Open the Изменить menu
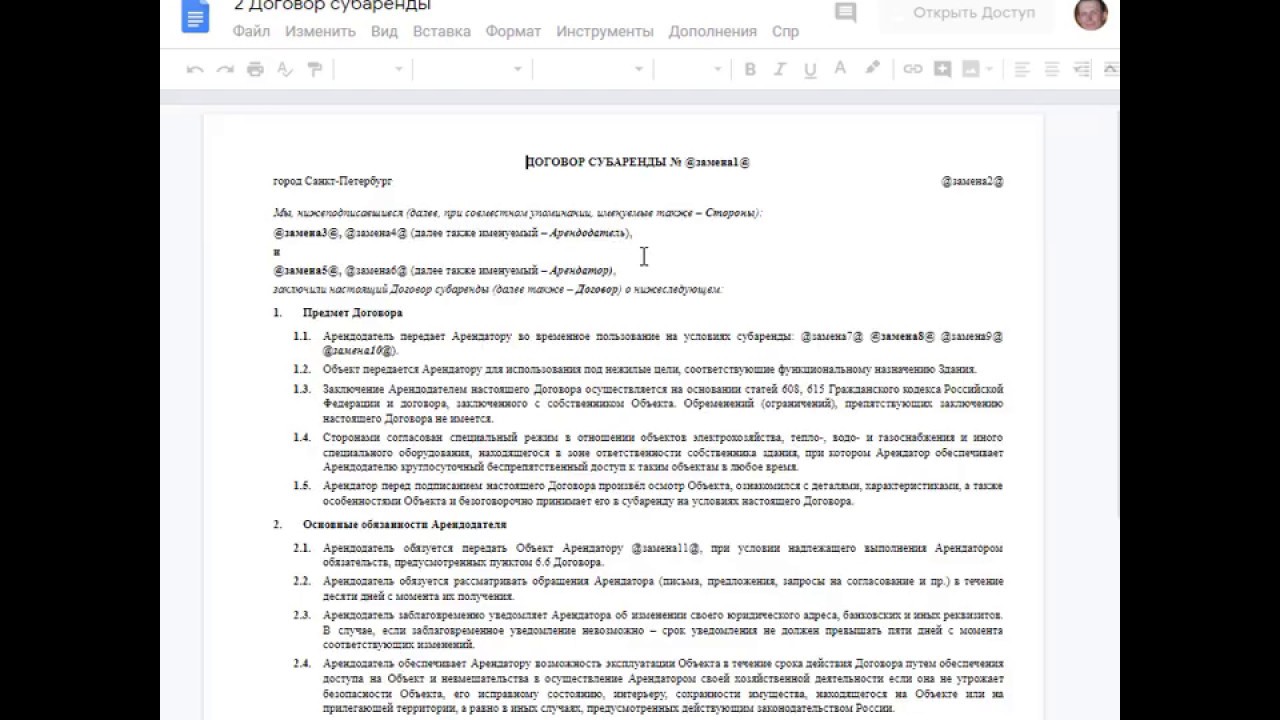 (320, 31)
